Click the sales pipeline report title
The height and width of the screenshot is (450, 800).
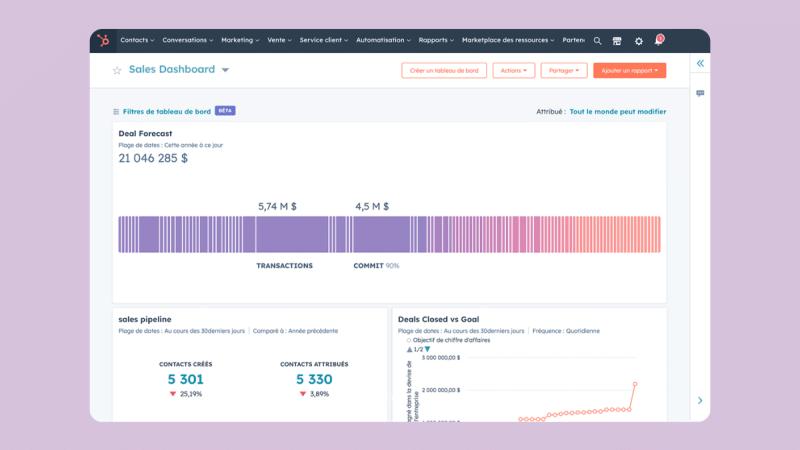pos(145,319)
